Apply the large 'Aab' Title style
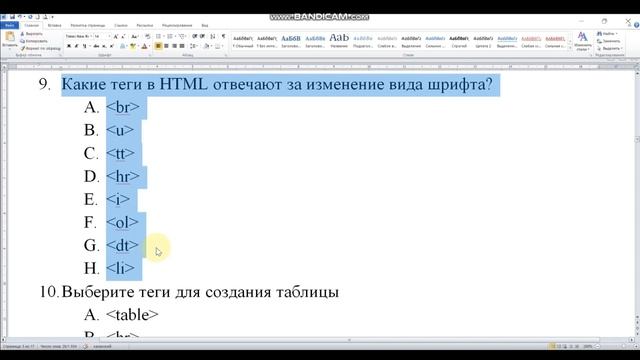Screen dimensions: 640x360 click(339, 41)
